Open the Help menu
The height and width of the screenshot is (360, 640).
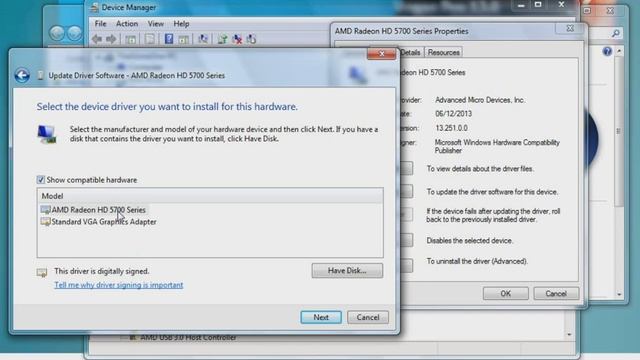point(181,24)
